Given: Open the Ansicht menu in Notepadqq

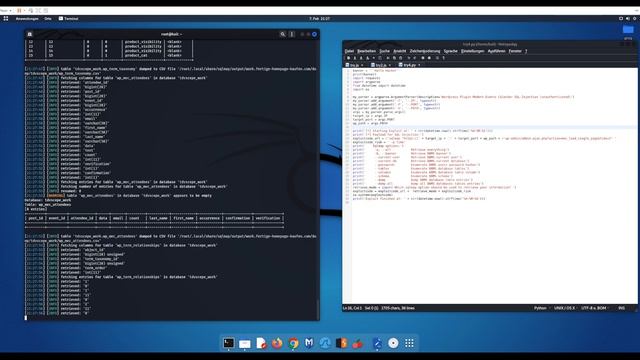Looking at the screenshot, I should (x=400, y=51).
